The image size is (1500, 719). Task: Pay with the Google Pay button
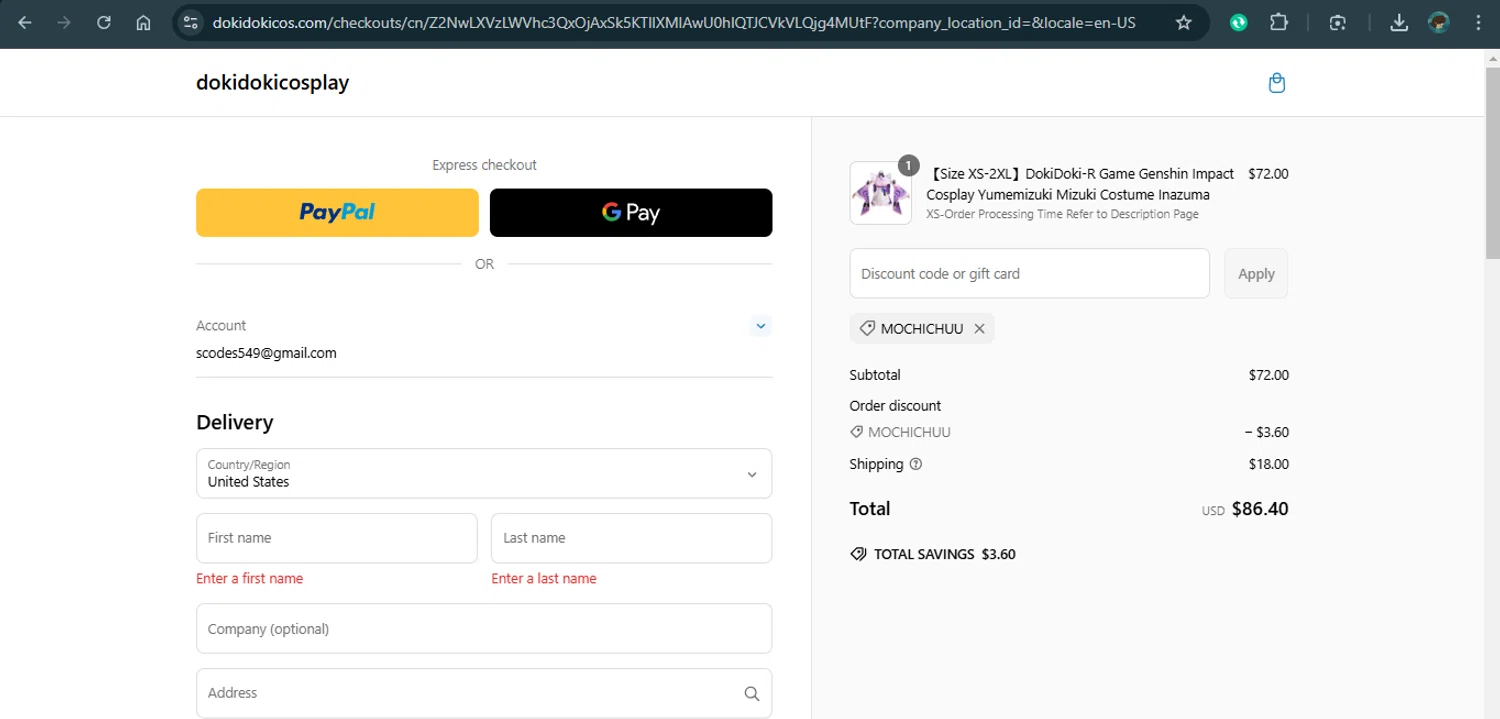tap(631, 212)
